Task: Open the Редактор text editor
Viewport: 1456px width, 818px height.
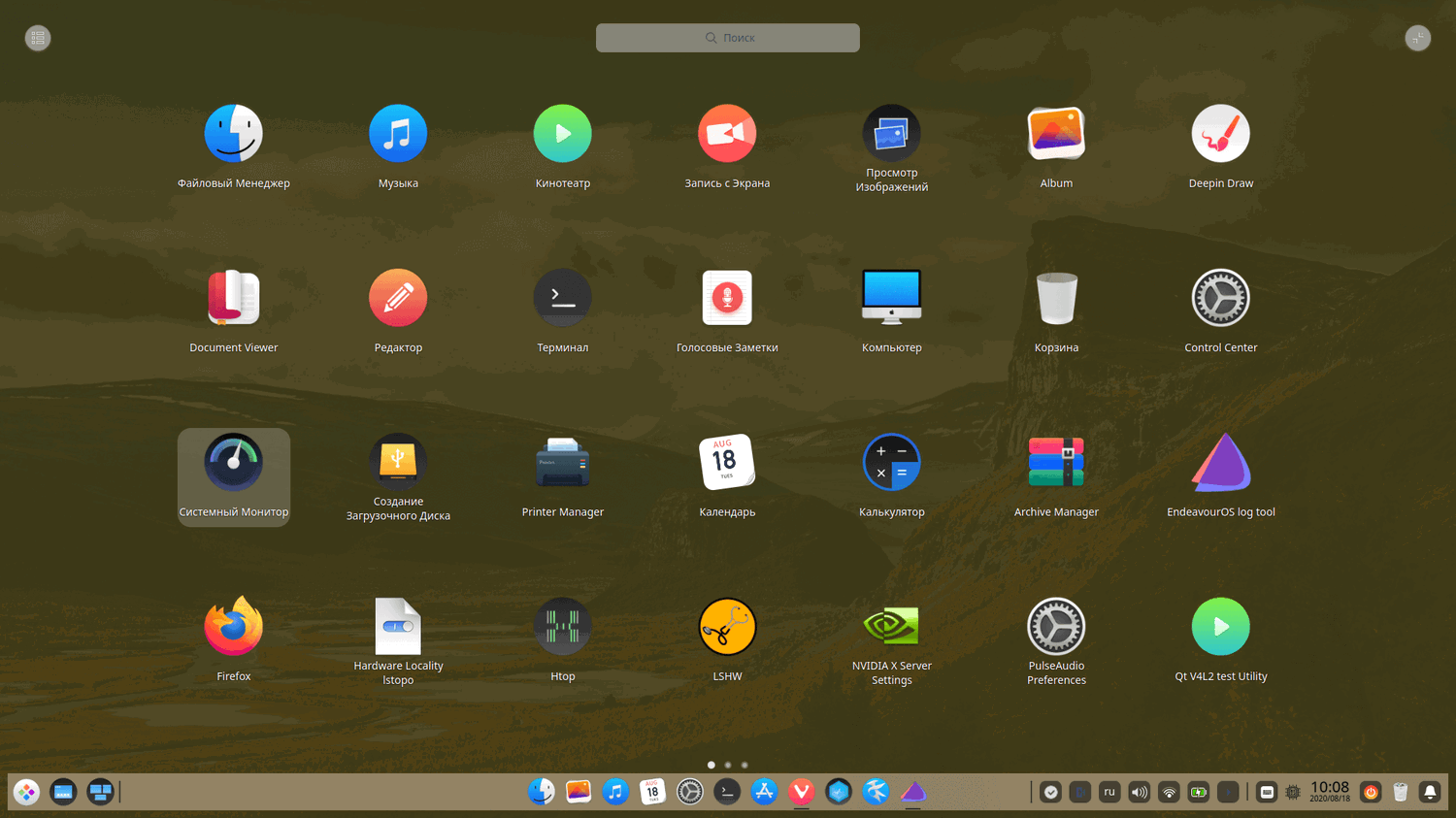Action: pyautogui.click(x=398, y=298)
